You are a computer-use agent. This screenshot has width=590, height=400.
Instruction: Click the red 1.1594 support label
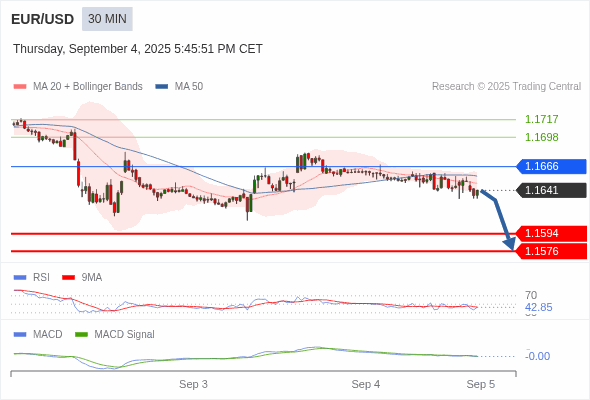(551, 233)
